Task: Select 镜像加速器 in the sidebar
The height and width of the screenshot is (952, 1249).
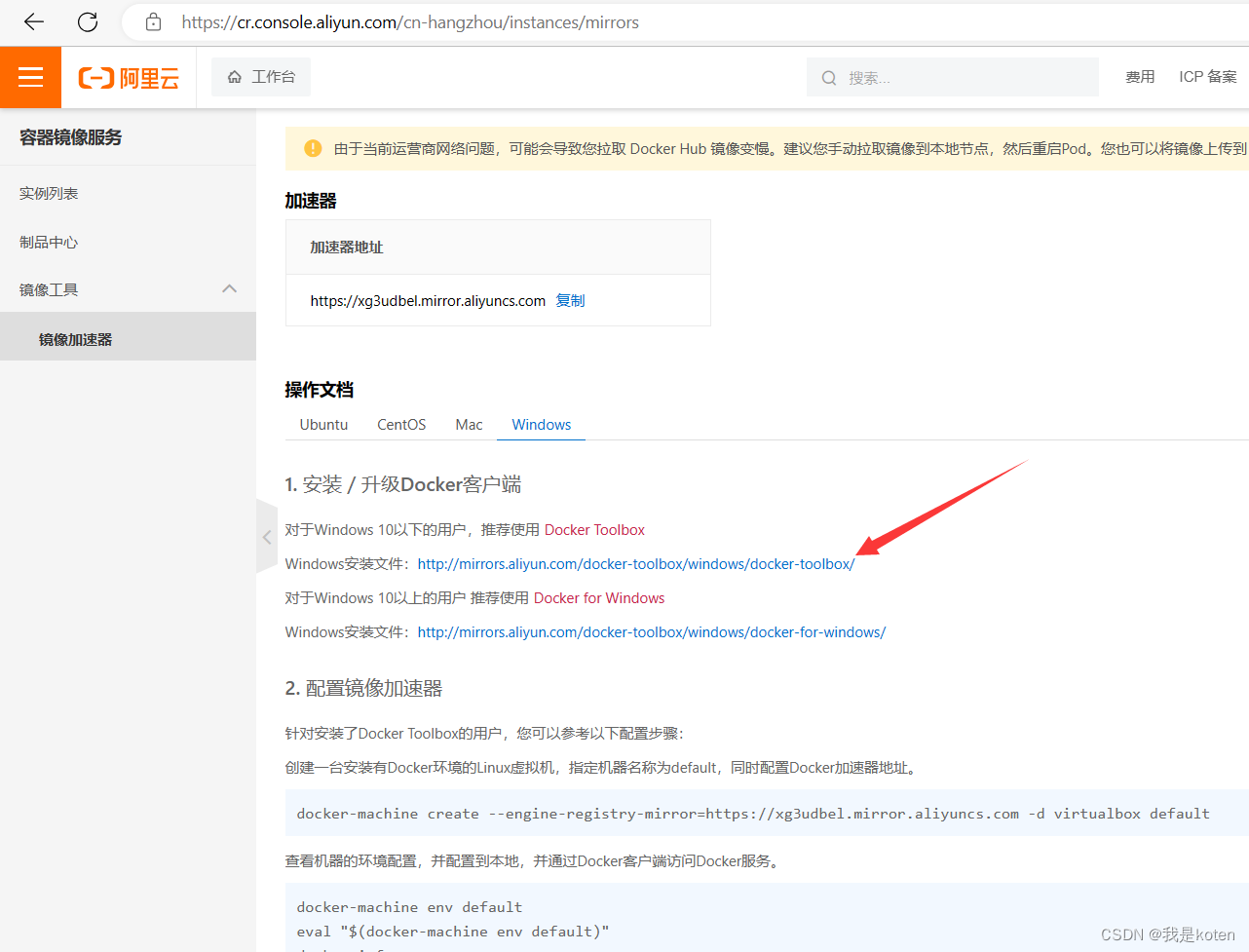Action: click(128, 337)
